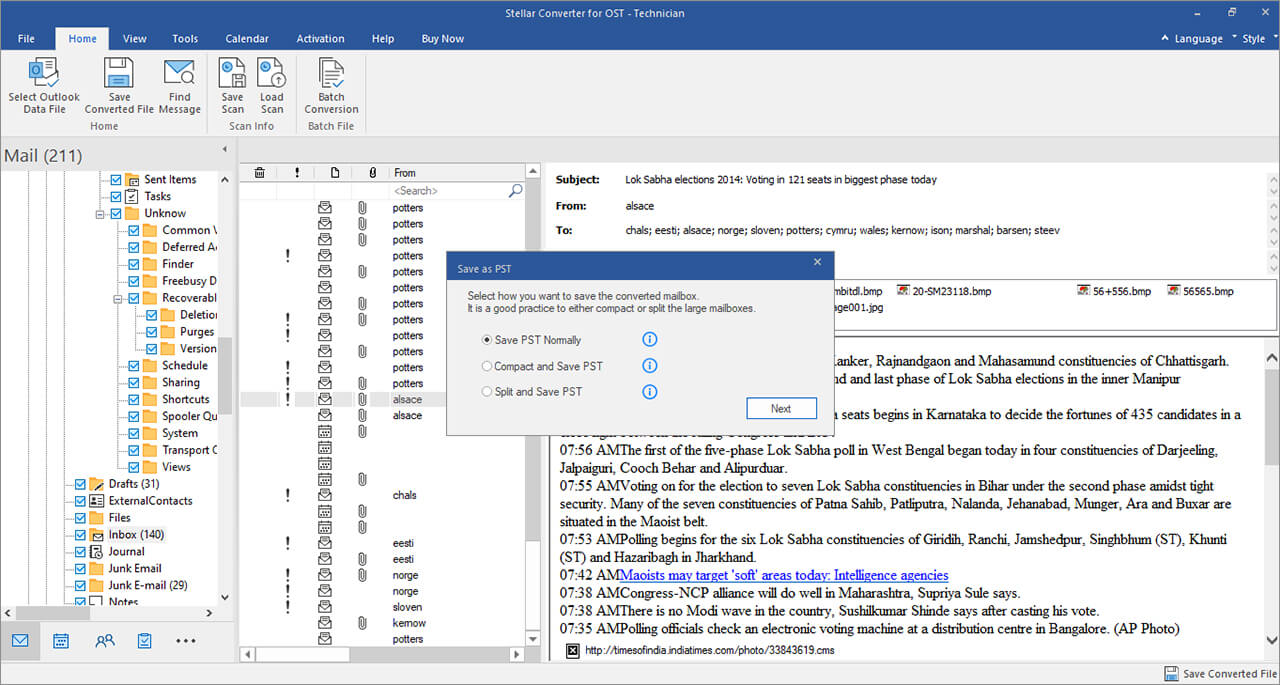Image resolution: width=1280 pixels, height=685 pixels.
Task: Switch to the Tools ribbon tab
Action: 185,39
